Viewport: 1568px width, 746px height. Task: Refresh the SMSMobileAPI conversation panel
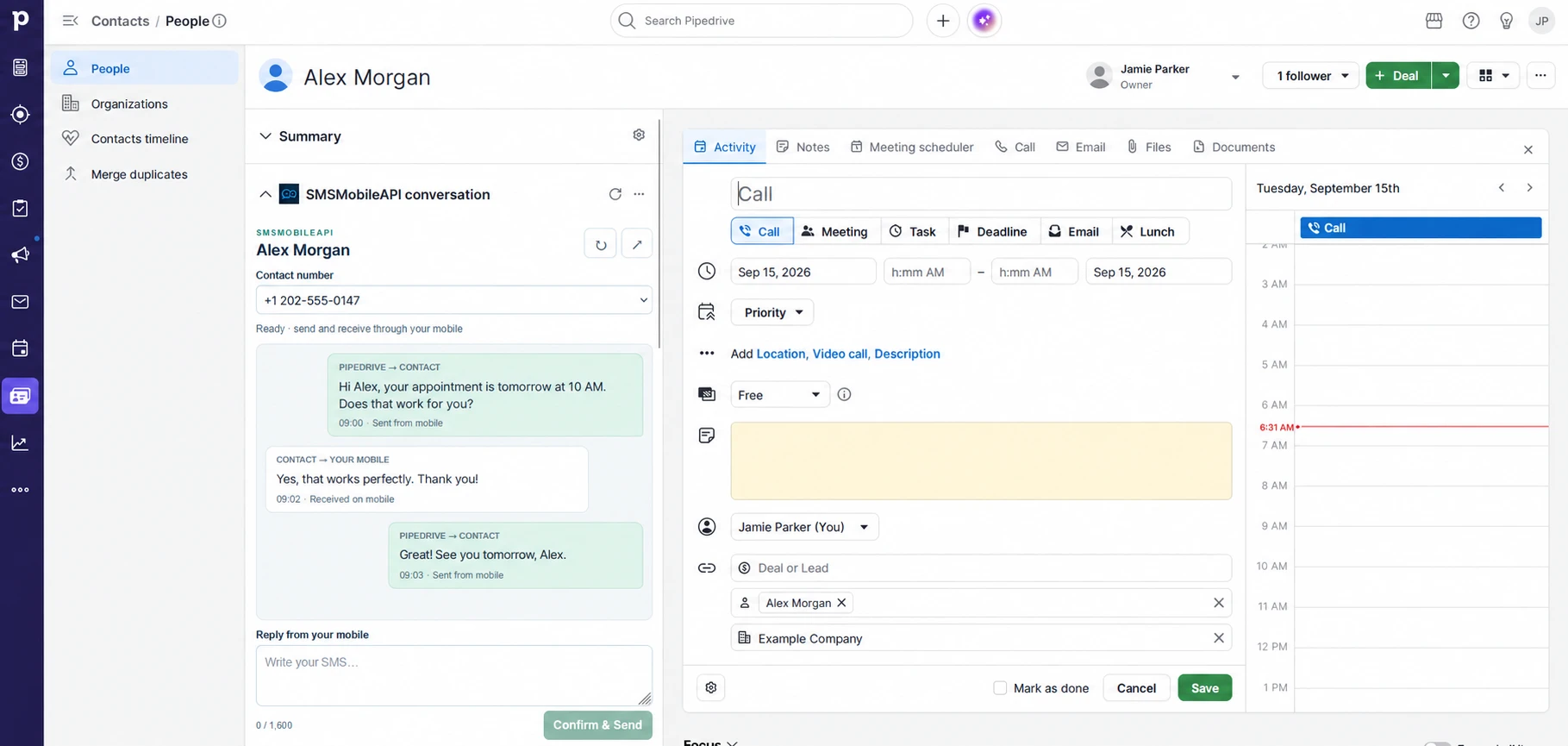pos(615,194)
